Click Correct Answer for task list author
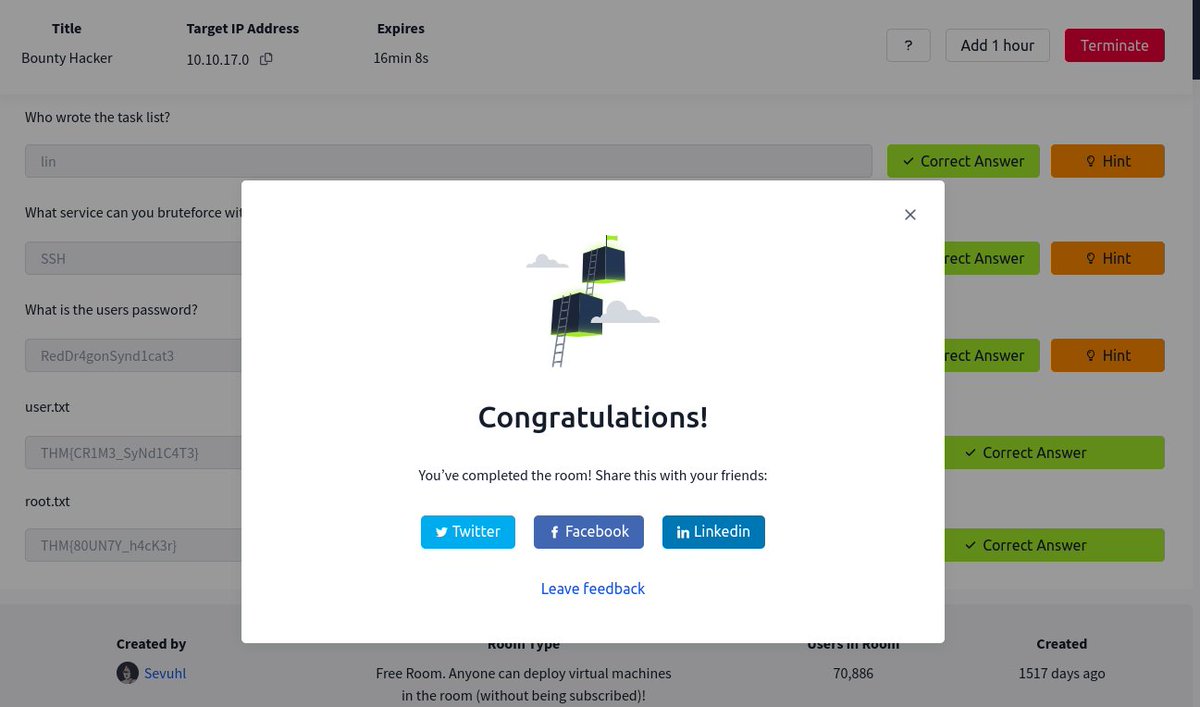This screenshot has height=707, width=1200. coord(963,161)
